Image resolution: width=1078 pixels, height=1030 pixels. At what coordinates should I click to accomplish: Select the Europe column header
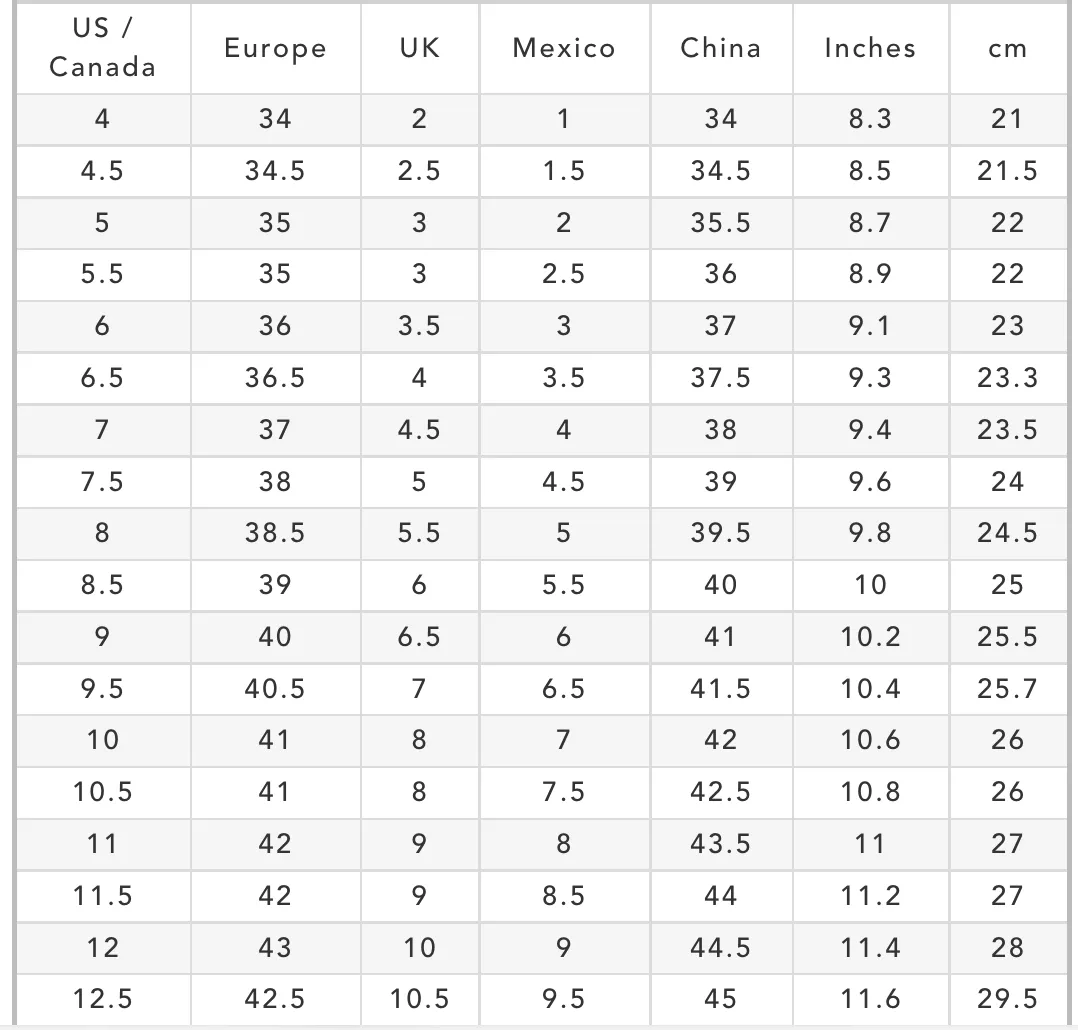point(276,48)
